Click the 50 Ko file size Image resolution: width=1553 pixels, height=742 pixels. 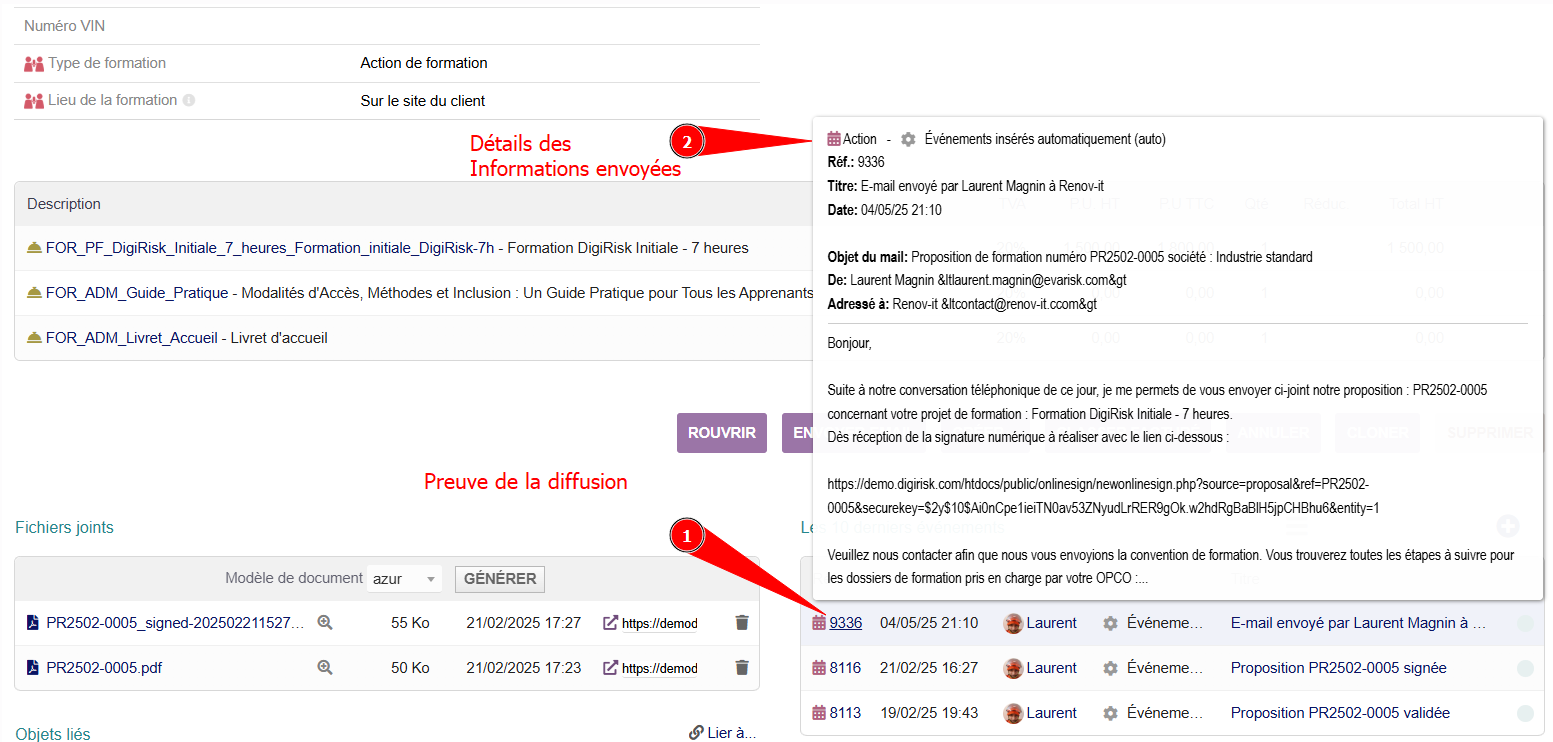pos(410,668)
